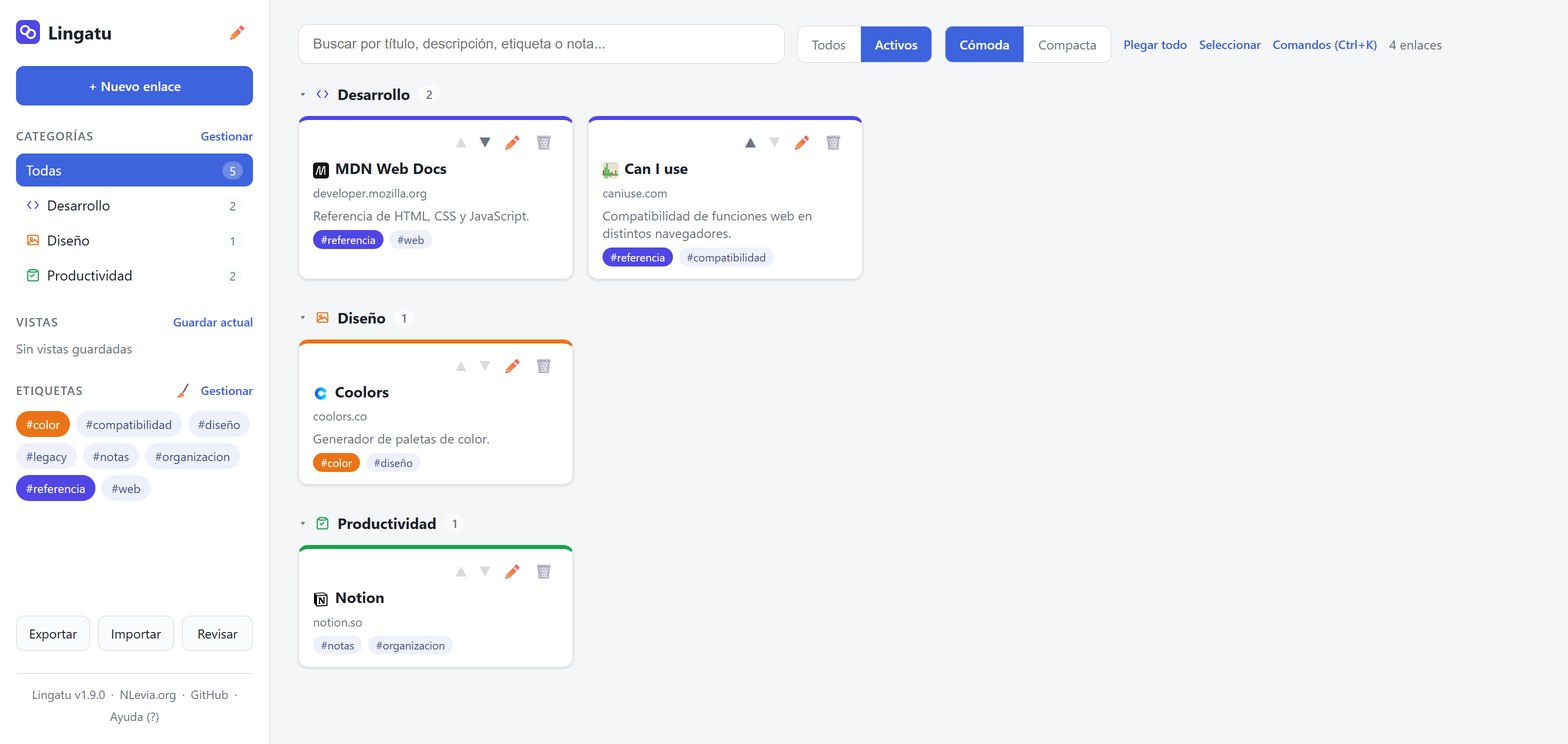Toggle the #diseño tag in sidebar
Screen dimensions: 1568x744
click(219, 425)
